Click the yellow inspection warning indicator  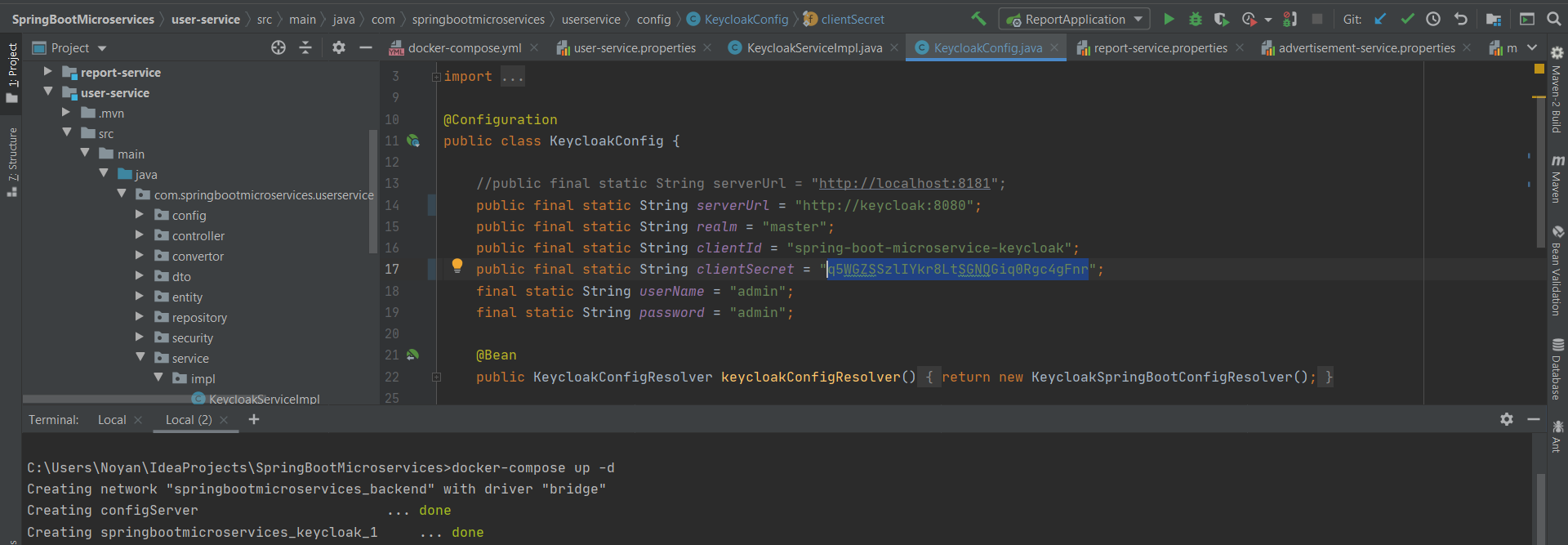pos(1539,69)
